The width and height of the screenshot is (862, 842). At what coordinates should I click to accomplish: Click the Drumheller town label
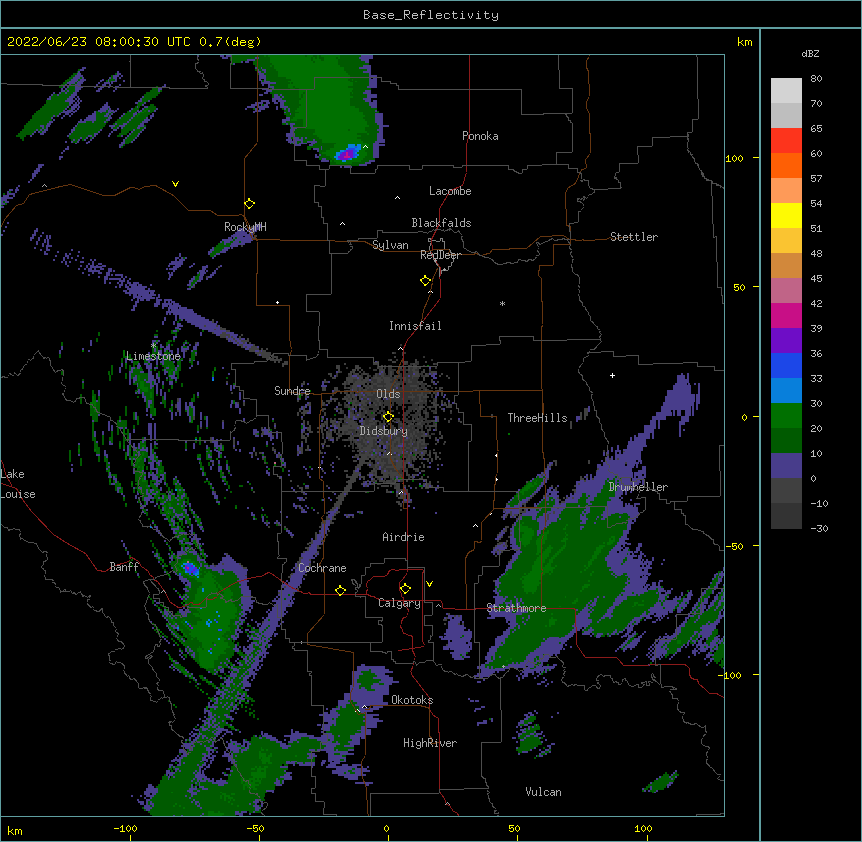[638, 487]
